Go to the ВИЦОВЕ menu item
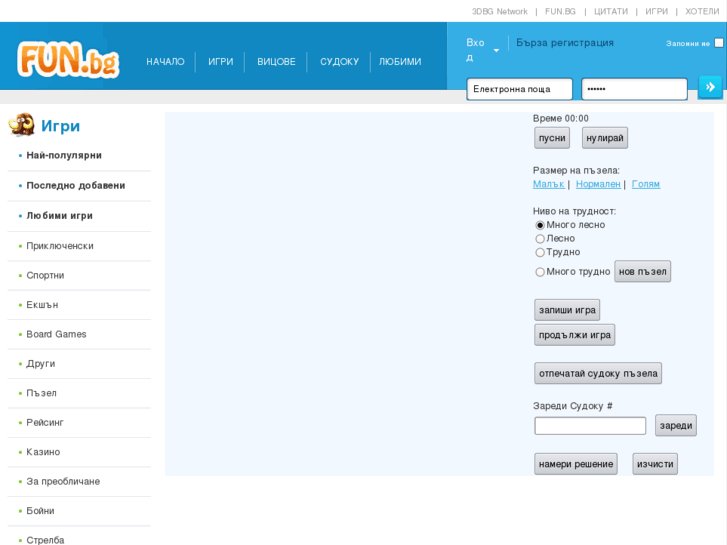Viewport: 727px width, 545px height. click(276, 62)
